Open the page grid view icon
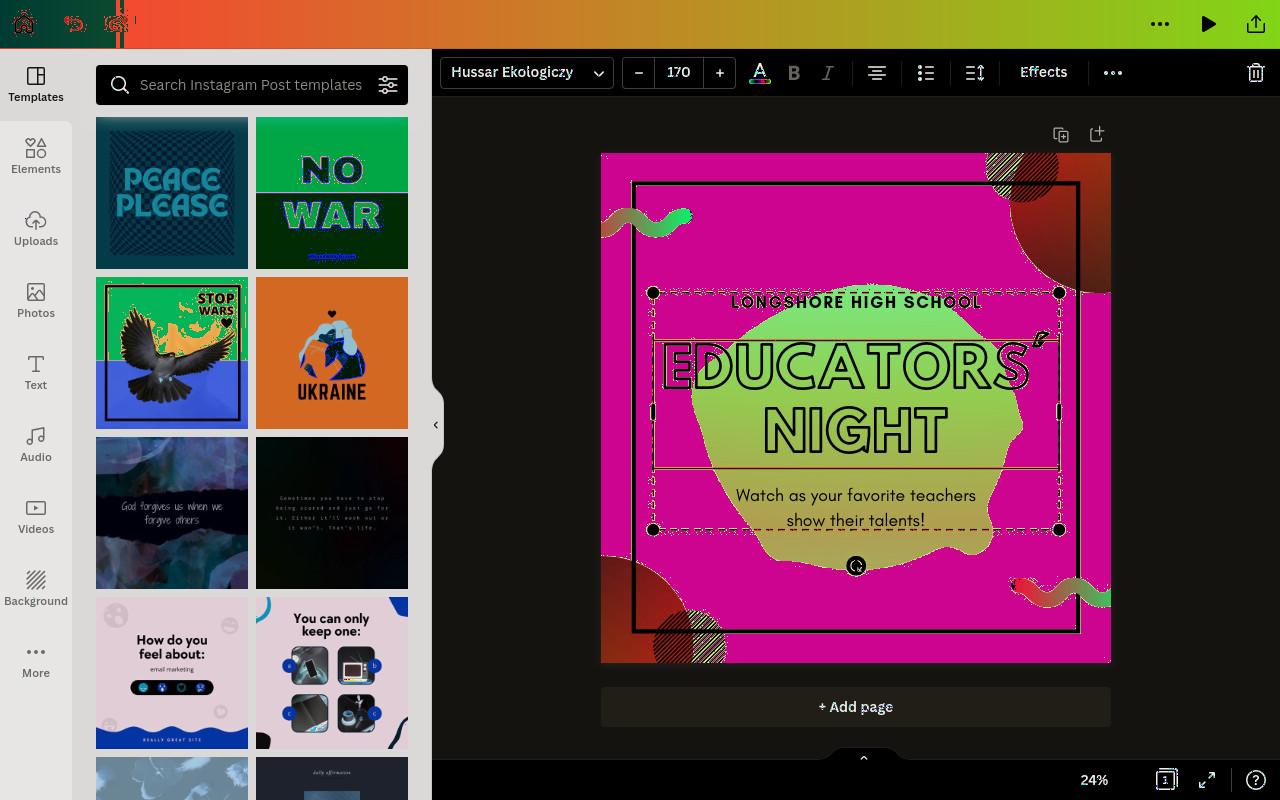This screenshot has height=800, width=1280. click(x=1166, y=780)
